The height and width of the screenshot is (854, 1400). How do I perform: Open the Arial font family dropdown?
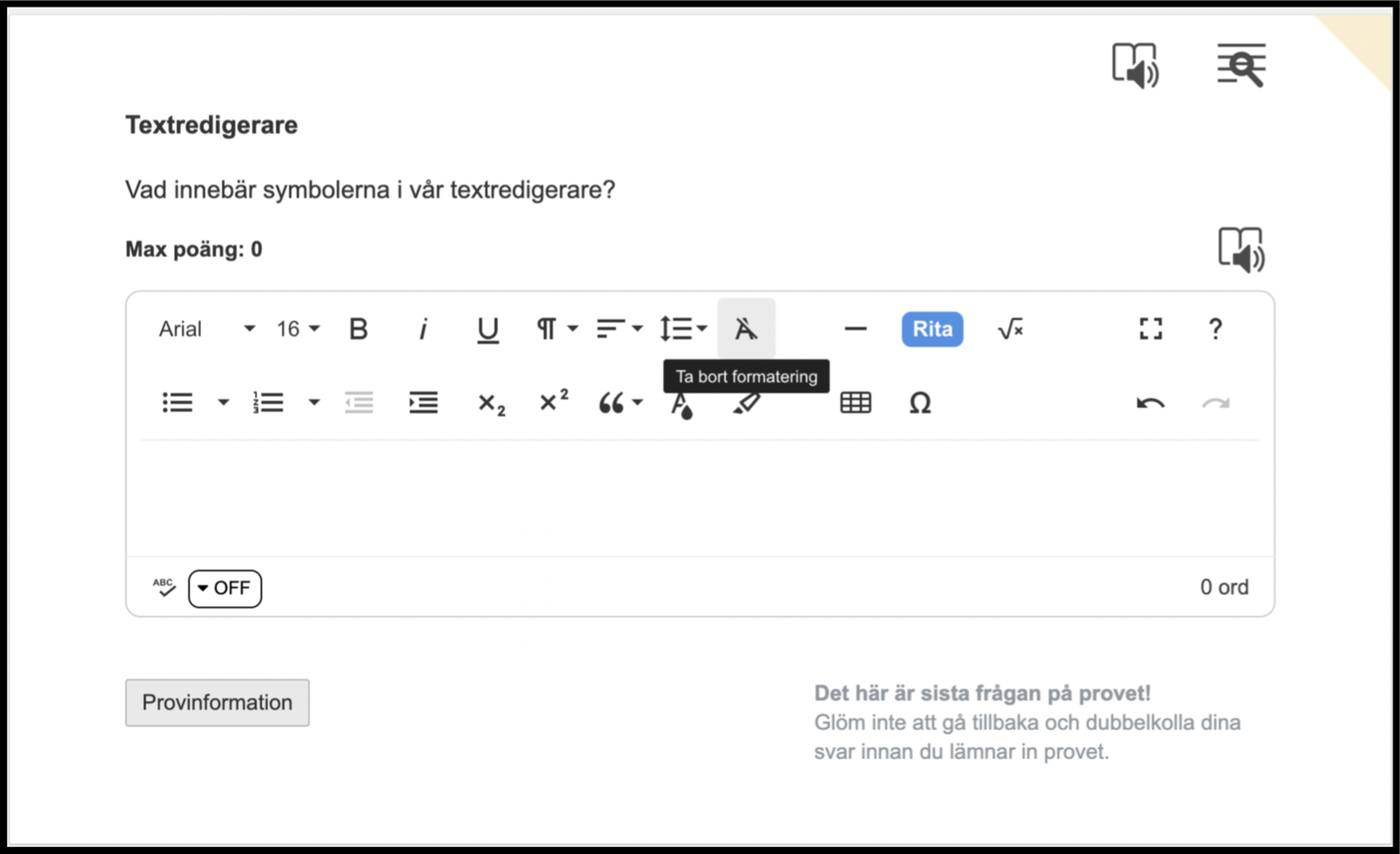(x=207, y=329)
